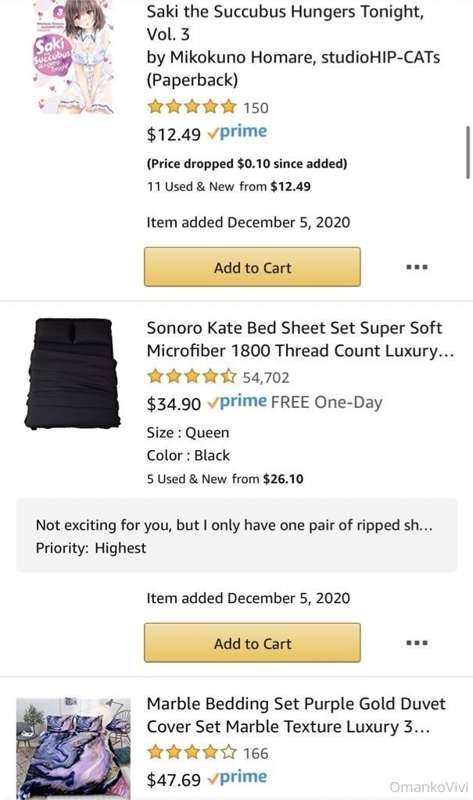Click the star rating of Saki the Succubus
The height and width of the screenshot is (800, 473).
click(x=192, y=107)
